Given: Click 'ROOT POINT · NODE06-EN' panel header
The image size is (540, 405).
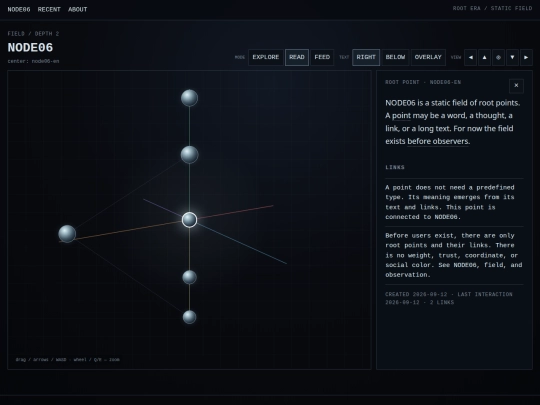Looking at the screenshot, I should (x=423, y=82).
